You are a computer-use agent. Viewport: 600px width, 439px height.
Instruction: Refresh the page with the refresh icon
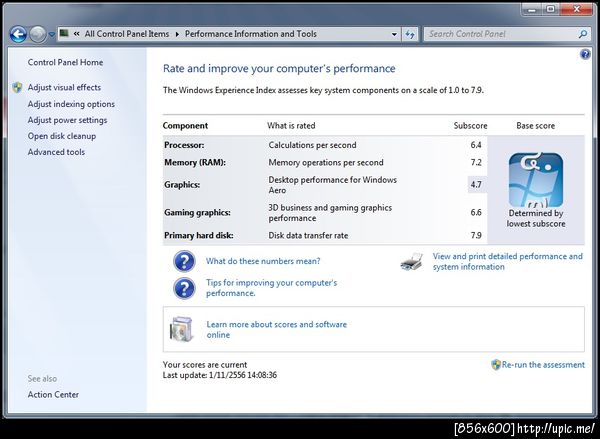point(410,34)
